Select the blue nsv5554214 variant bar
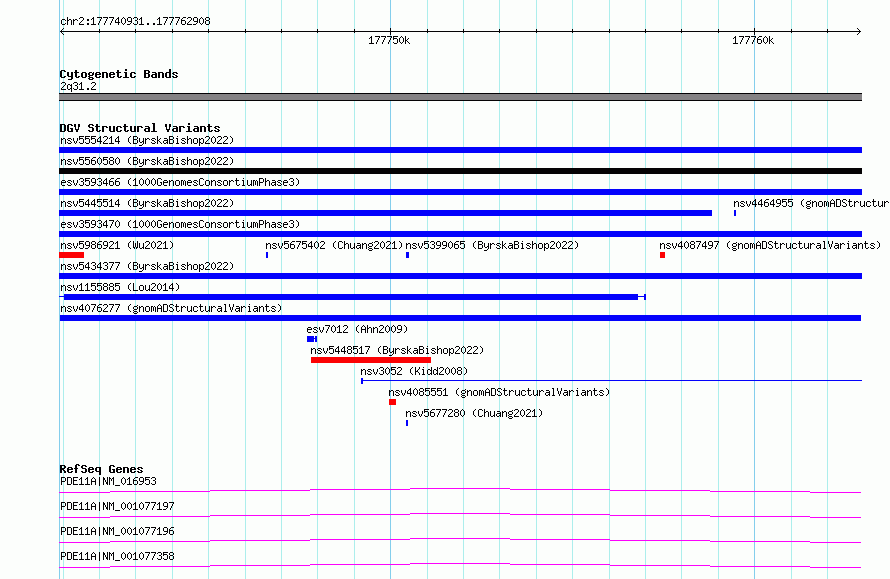890x579 pixels. (460, 150)
